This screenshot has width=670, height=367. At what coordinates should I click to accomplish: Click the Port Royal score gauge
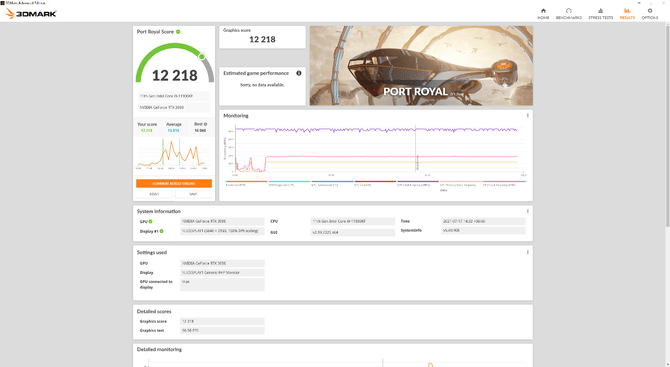pyautogui.click(x=174, y=63)
